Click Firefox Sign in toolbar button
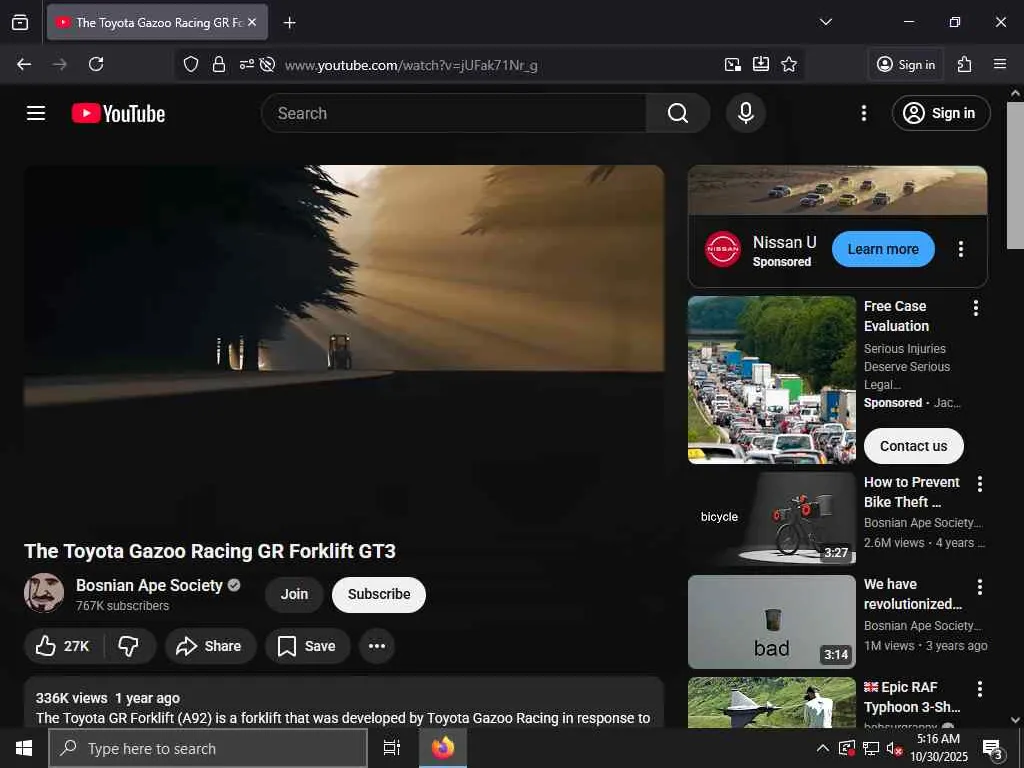1024x768 pixels. (x=906, y=65)
